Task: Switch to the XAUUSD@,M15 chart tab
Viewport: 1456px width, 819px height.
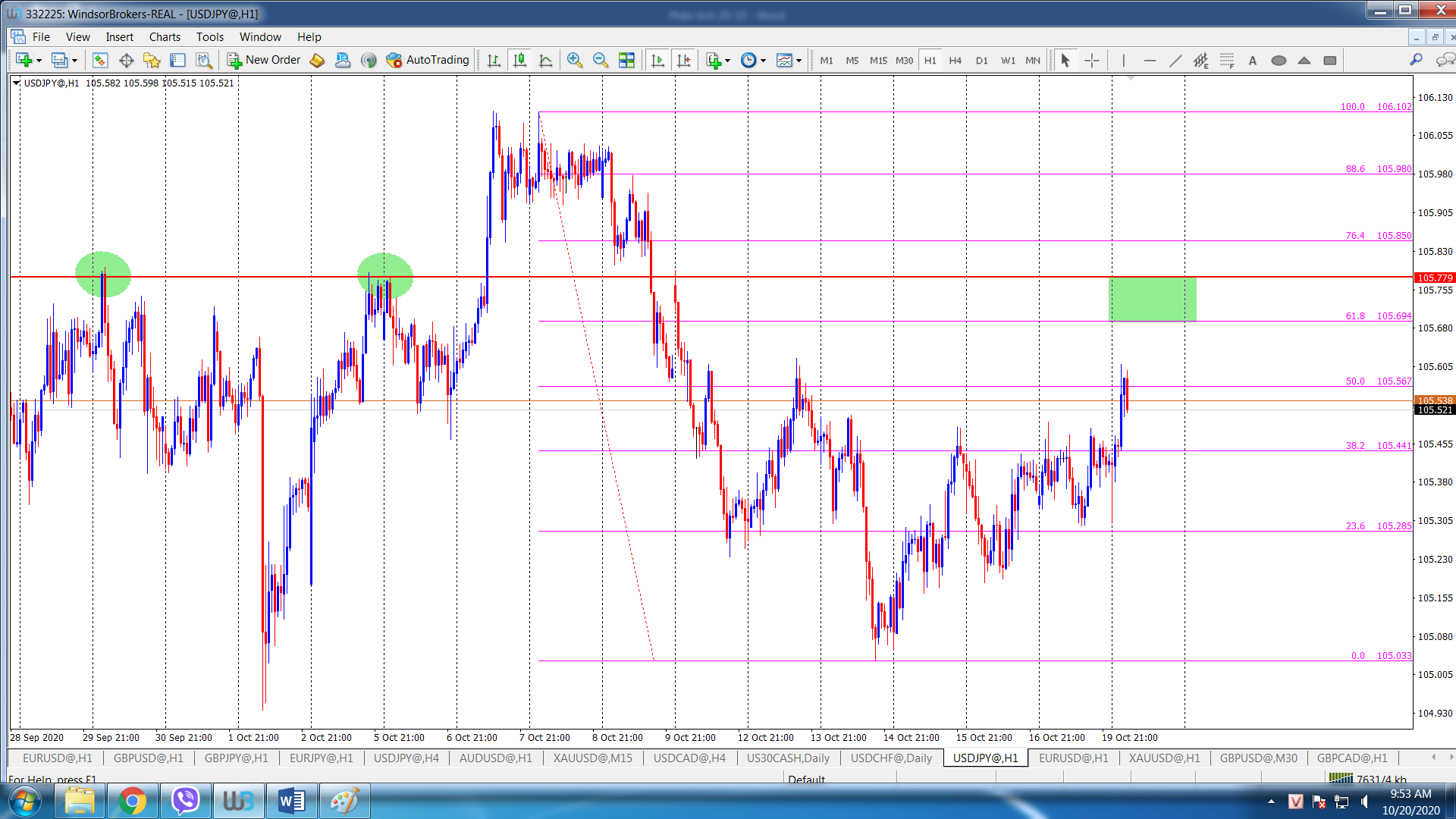Action: tap(592, 758)
